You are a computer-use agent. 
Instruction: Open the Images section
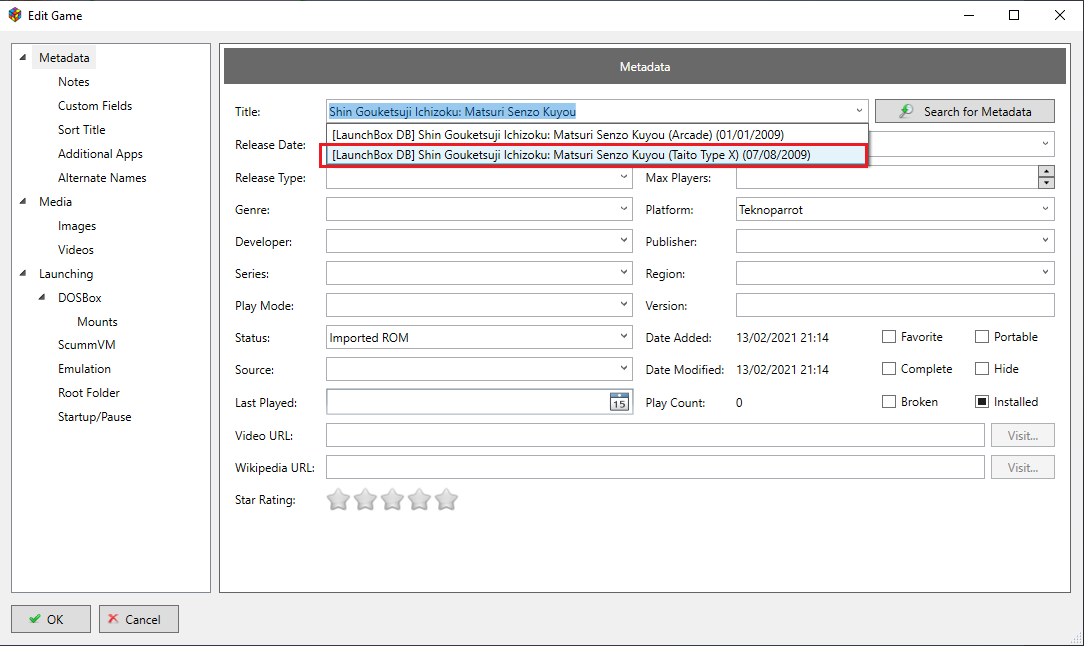77,225
